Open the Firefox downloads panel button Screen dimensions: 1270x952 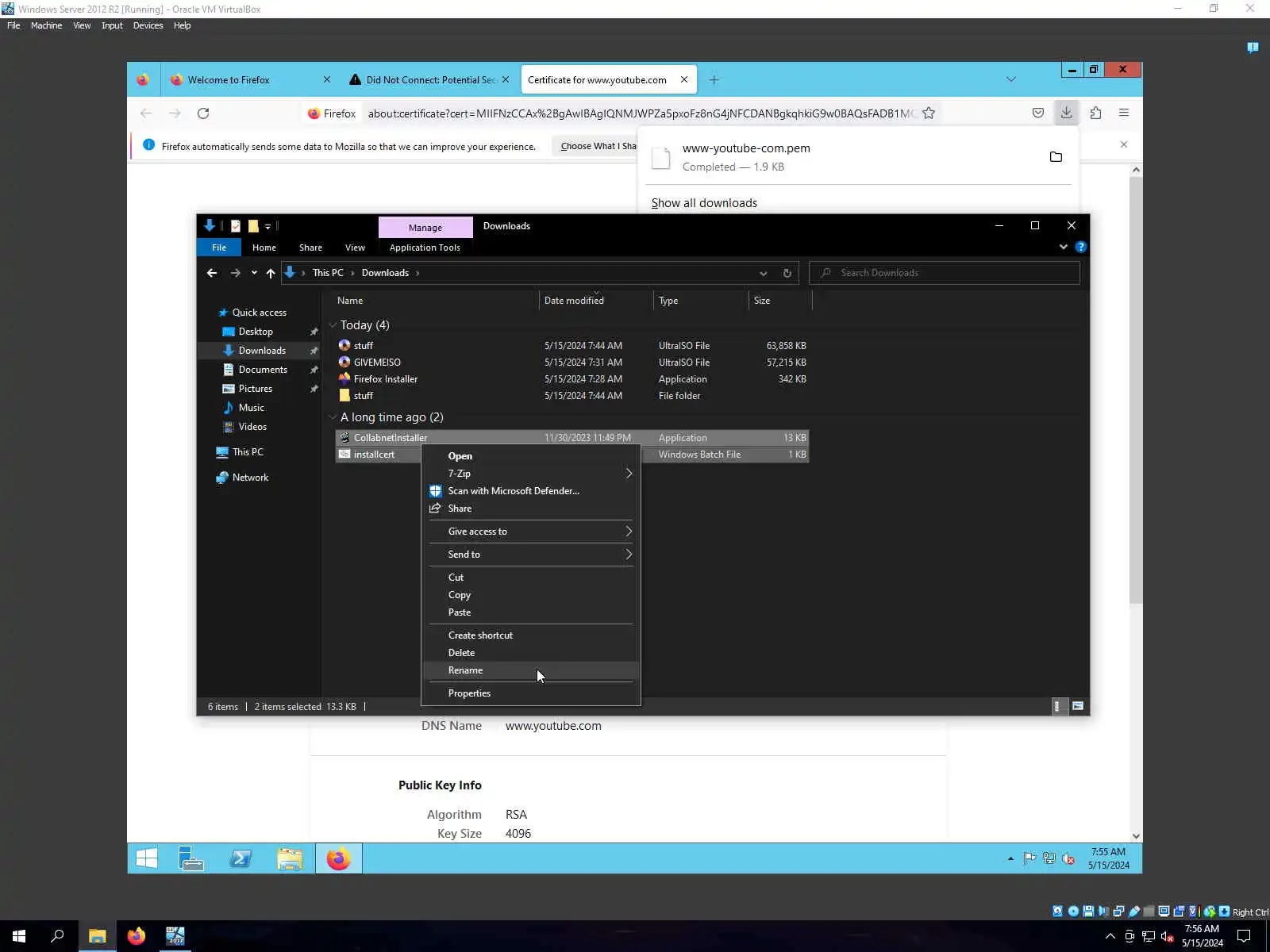(x=1066, y=113)
